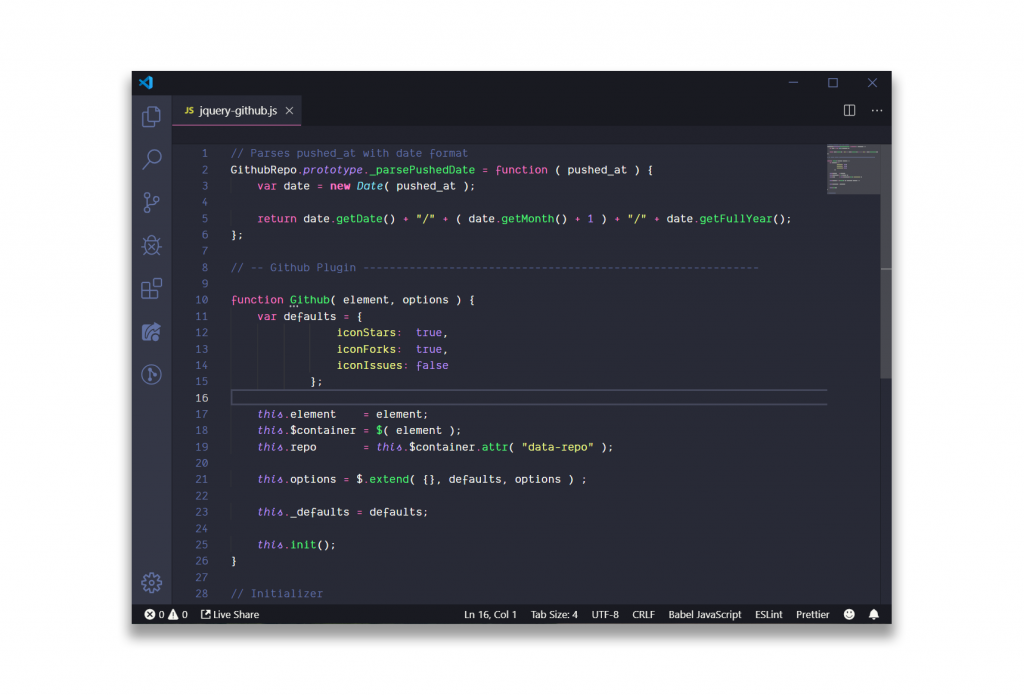Change Tab Size: 4 setting
Screen dimensions: 1024x695
(x=554, y=614)
